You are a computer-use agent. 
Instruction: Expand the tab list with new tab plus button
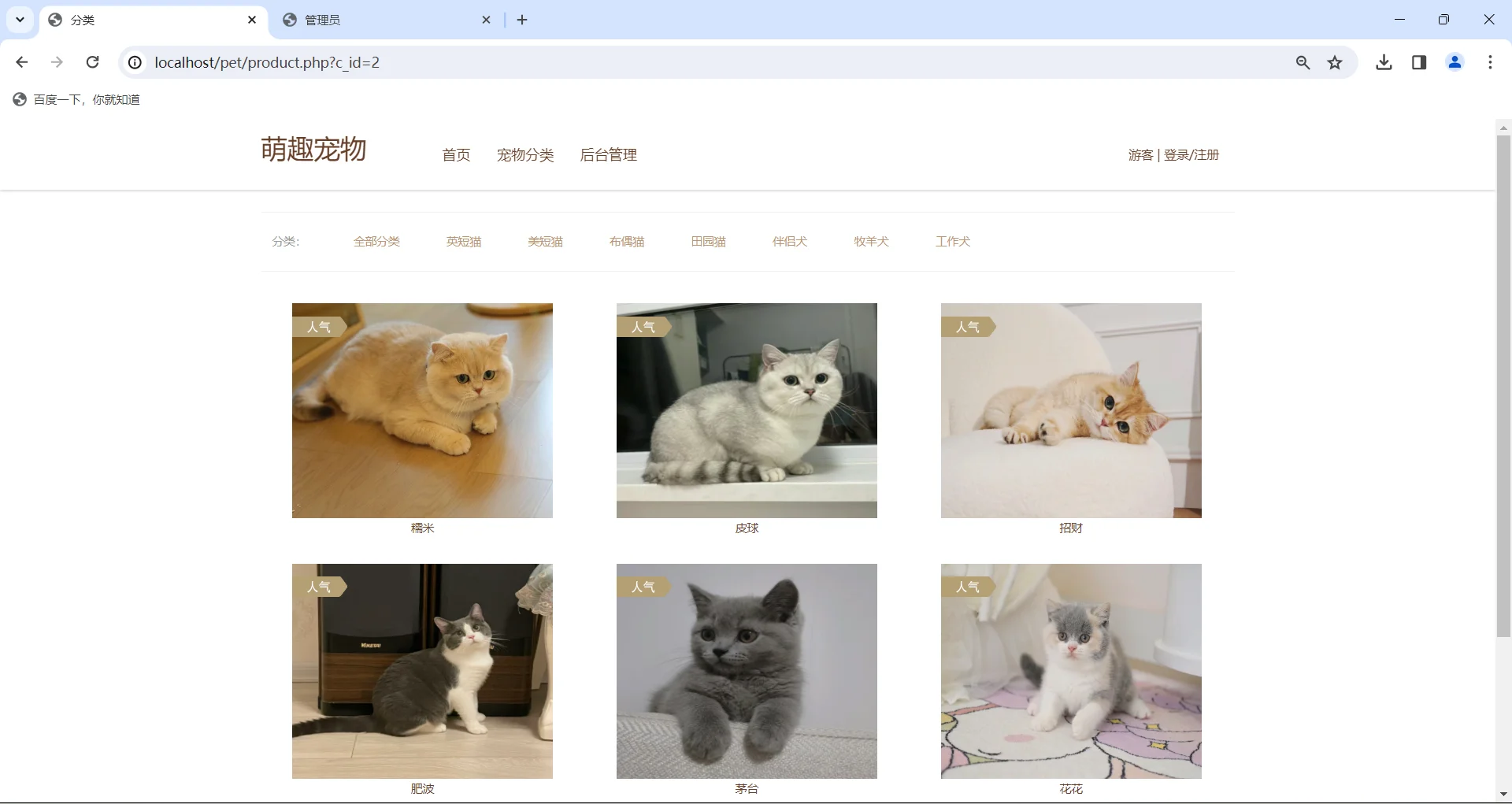pos(522,20)
